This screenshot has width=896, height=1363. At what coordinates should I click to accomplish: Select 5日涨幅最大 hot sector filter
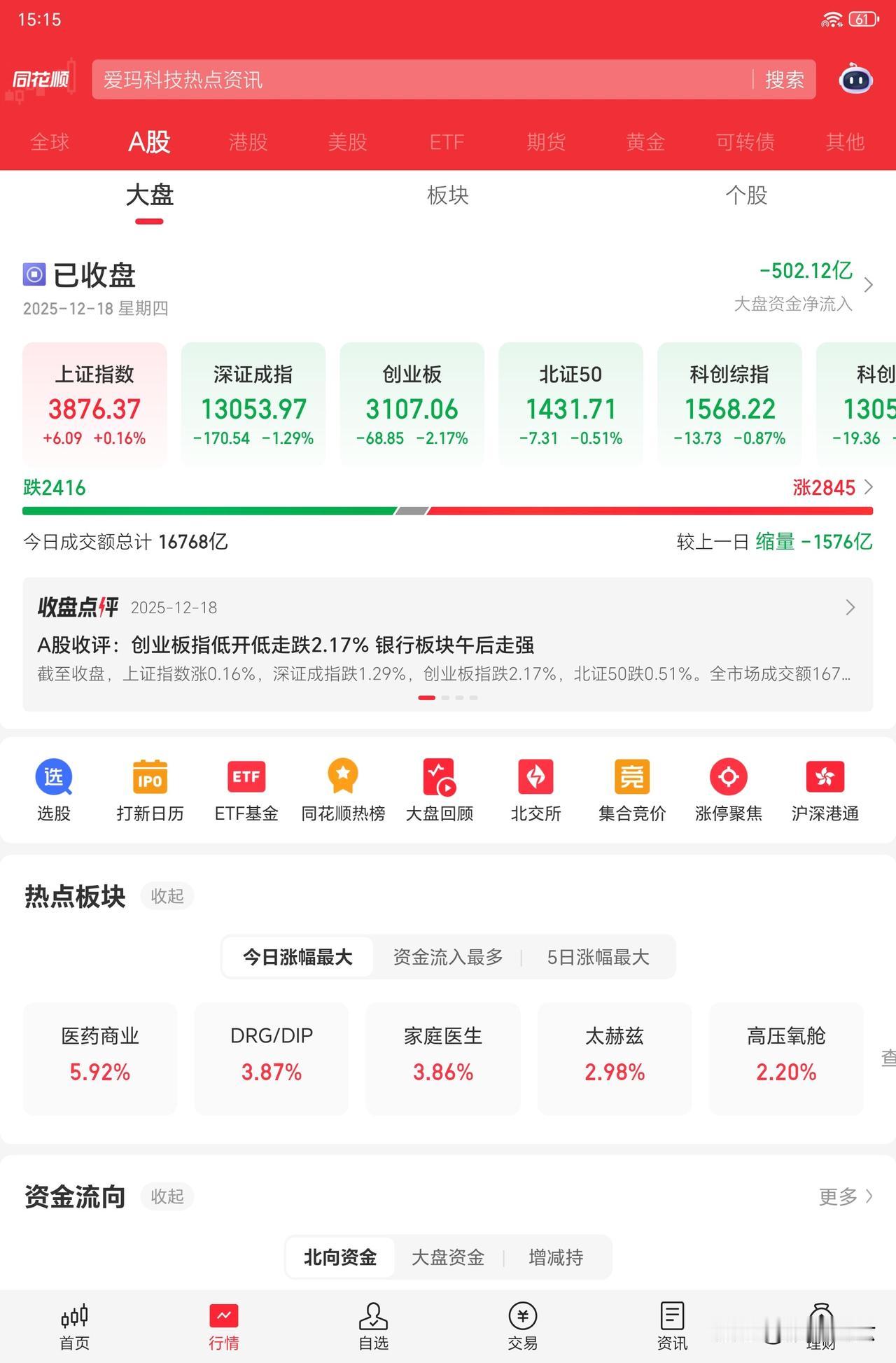point(598,957)
